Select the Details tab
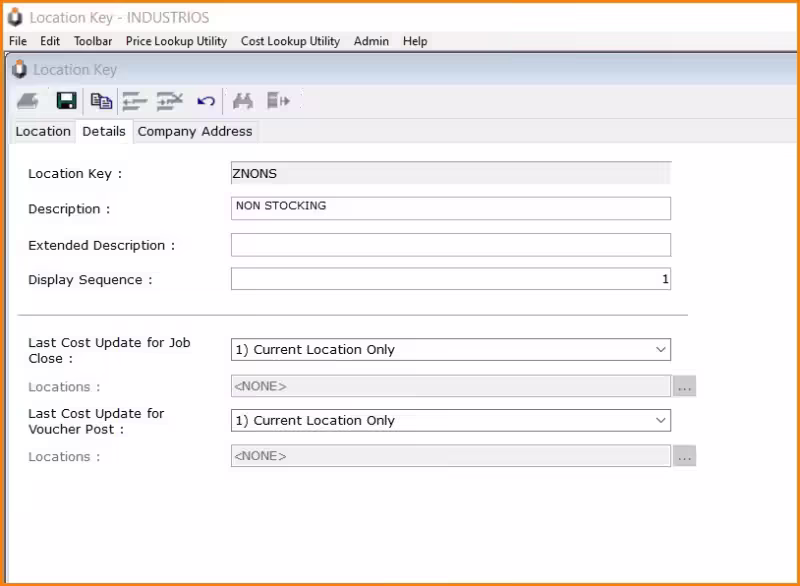 tap(104, 132)
